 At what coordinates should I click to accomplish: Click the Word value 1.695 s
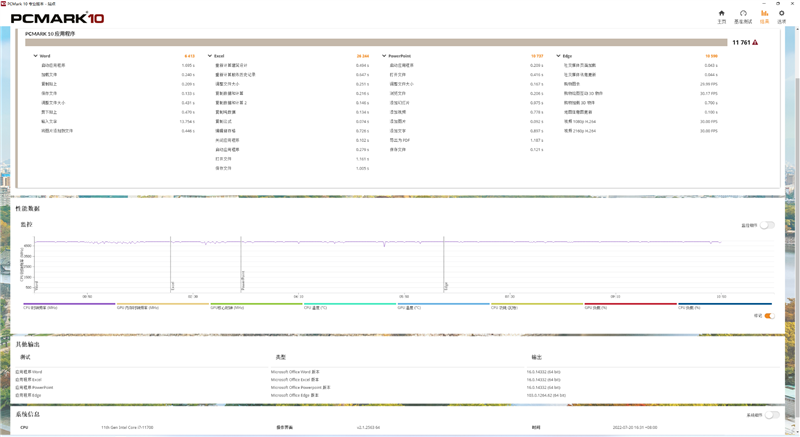188,65
